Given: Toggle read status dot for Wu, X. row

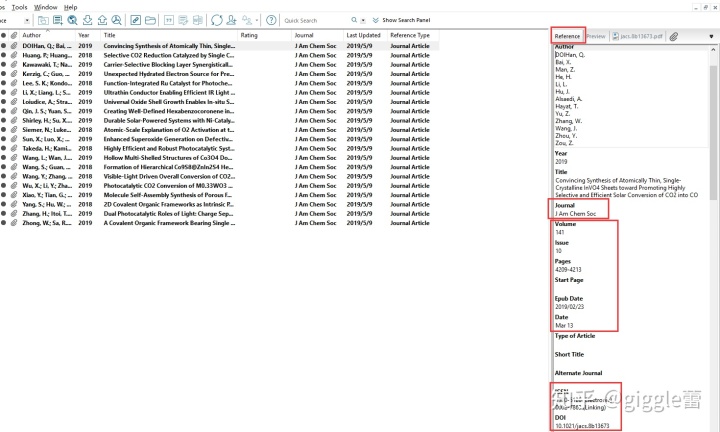Looking at the screenshot, I should 4,185.
